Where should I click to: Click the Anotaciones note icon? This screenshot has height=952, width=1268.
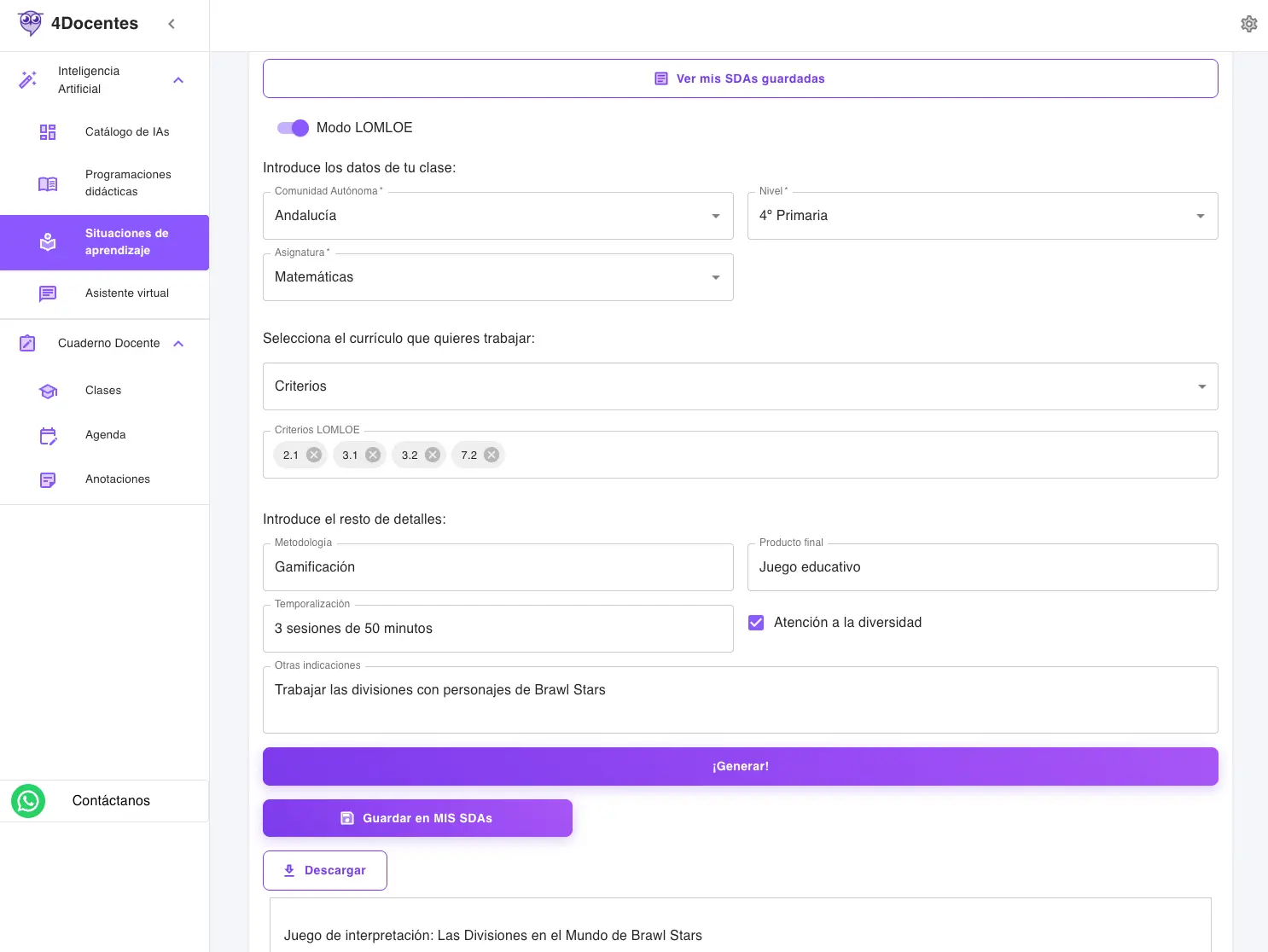[48, 480]
